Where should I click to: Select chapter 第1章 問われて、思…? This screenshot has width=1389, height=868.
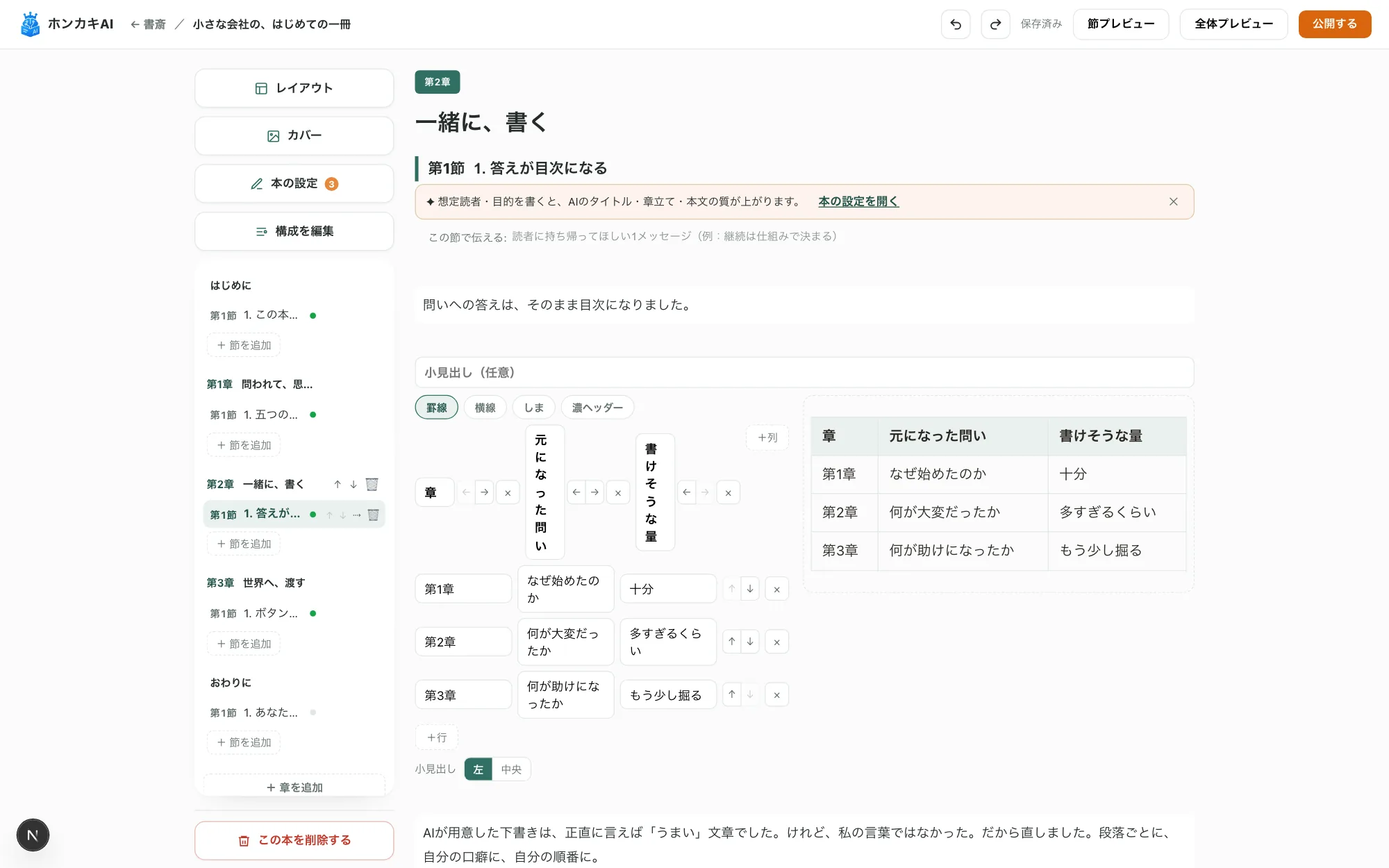260,384
